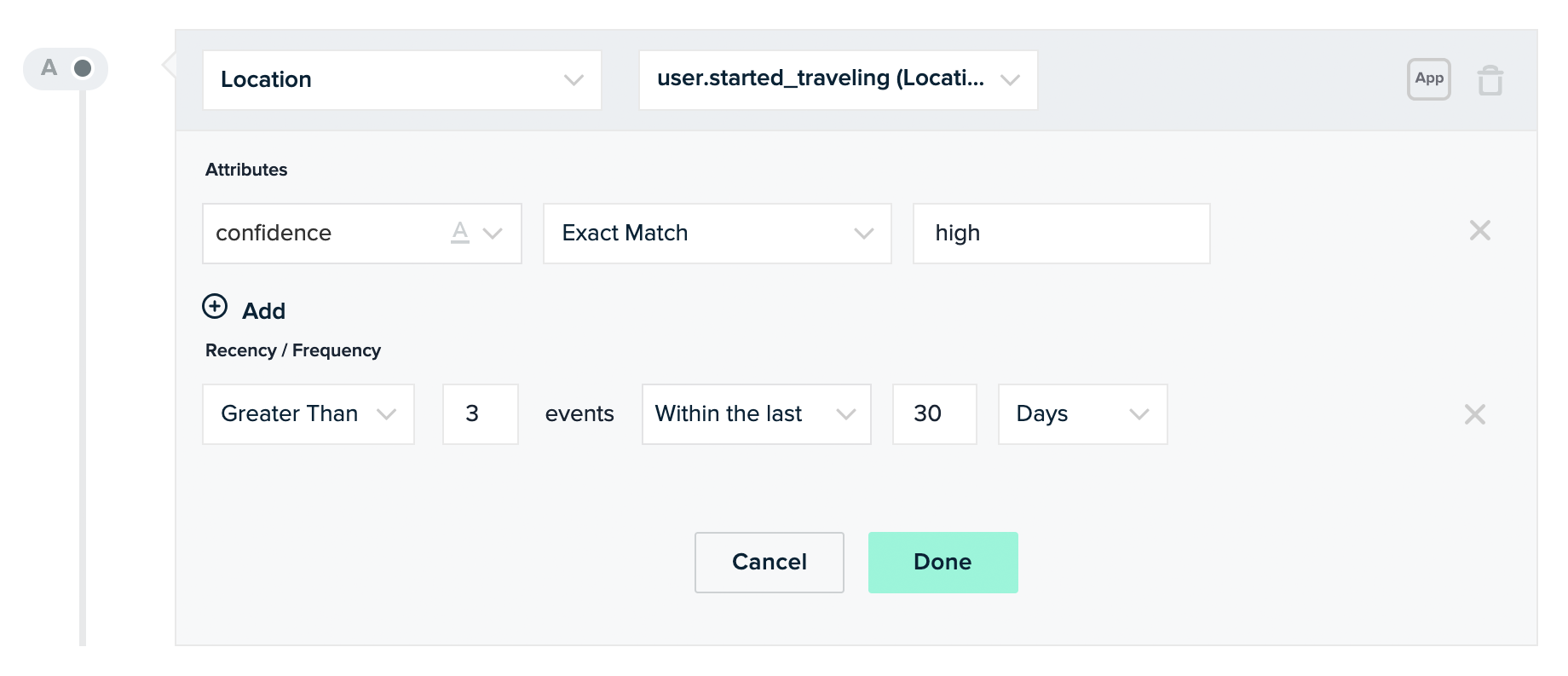Open the Location category dropdown

[x=401, y=80]
